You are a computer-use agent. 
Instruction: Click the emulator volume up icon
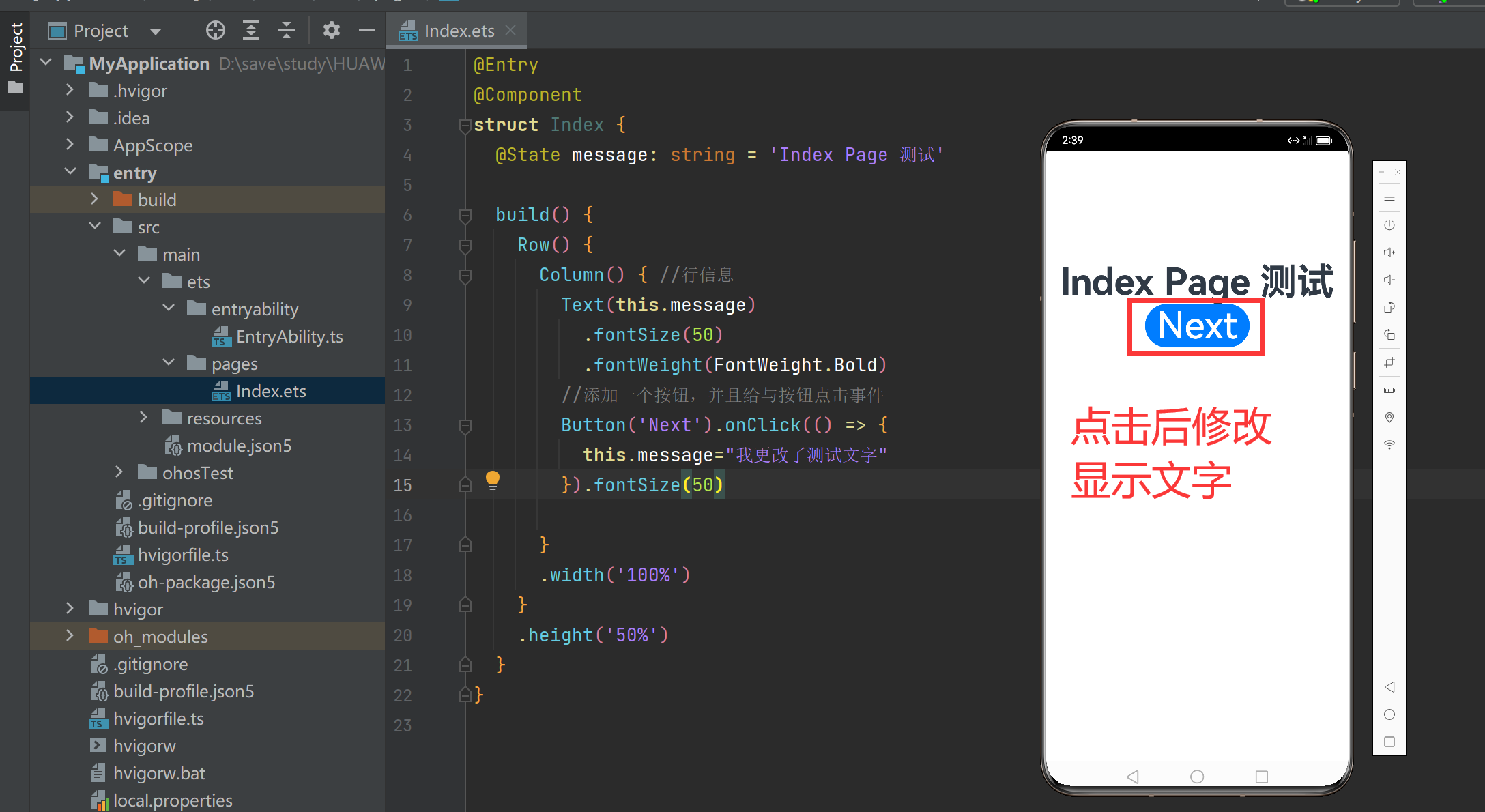(1389, 252)
